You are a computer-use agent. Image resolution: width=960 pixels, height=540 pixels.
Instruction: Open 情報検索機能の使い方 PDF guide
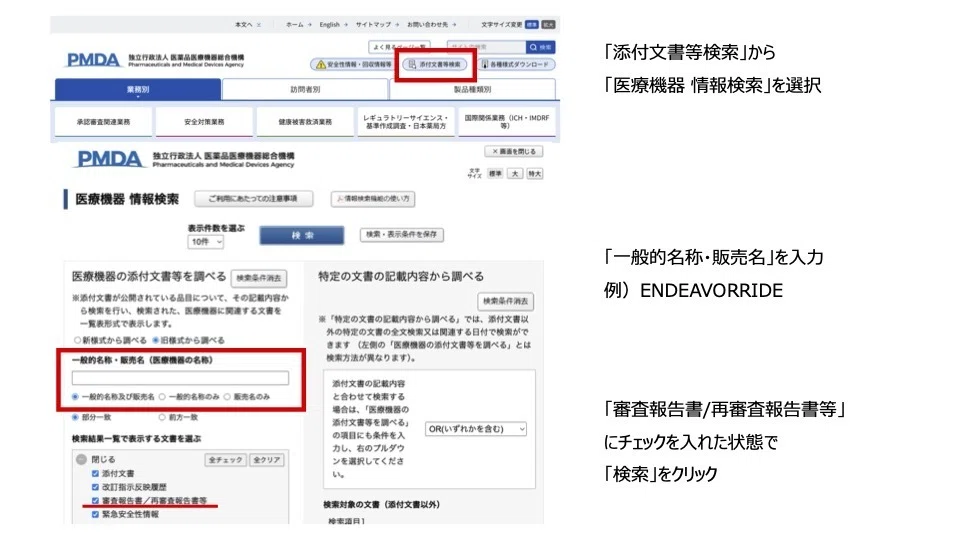click(373, 199)
